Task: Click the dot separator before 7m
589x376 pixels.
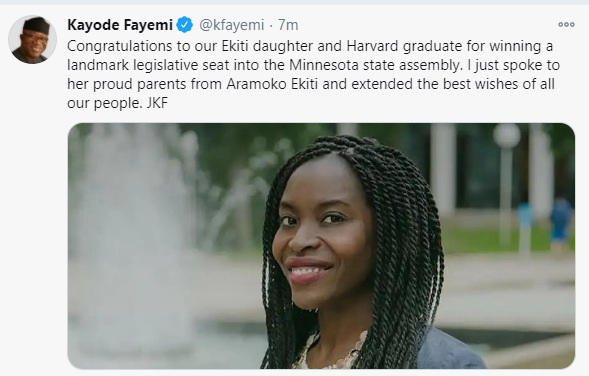Action: tap(271, 26)
